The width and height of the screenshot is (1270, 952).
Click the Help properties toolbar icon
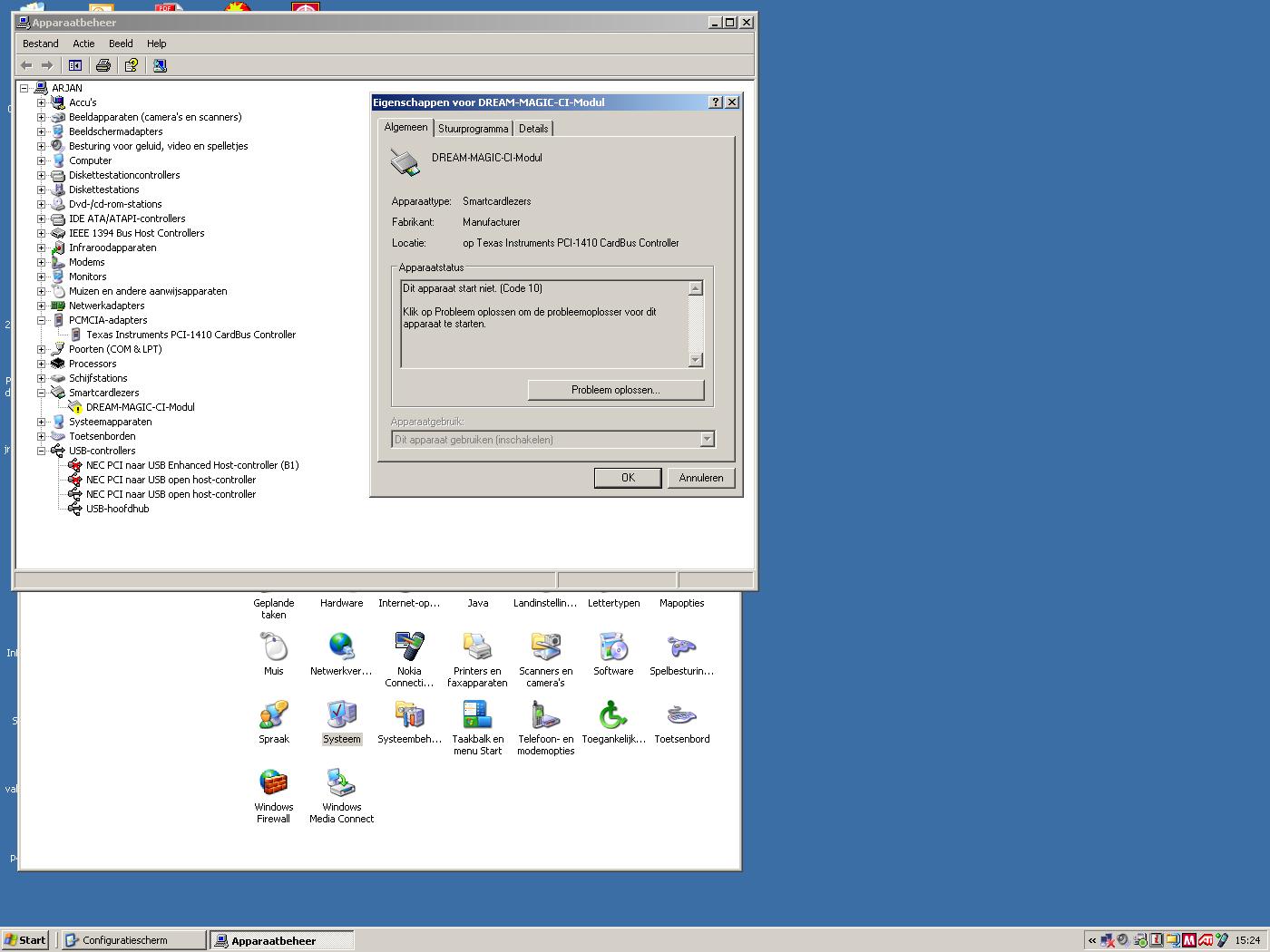tap(132, 65)
